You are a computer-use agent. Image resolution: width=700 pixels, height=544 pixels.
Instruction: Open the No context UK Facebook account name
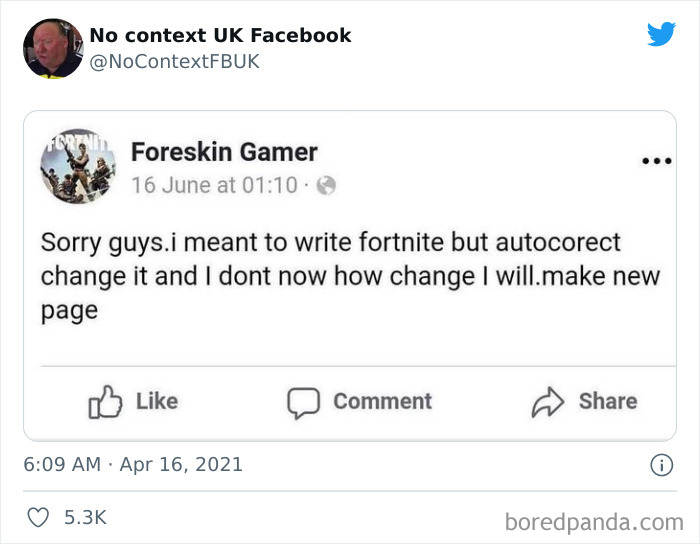[x=220, y=35]
